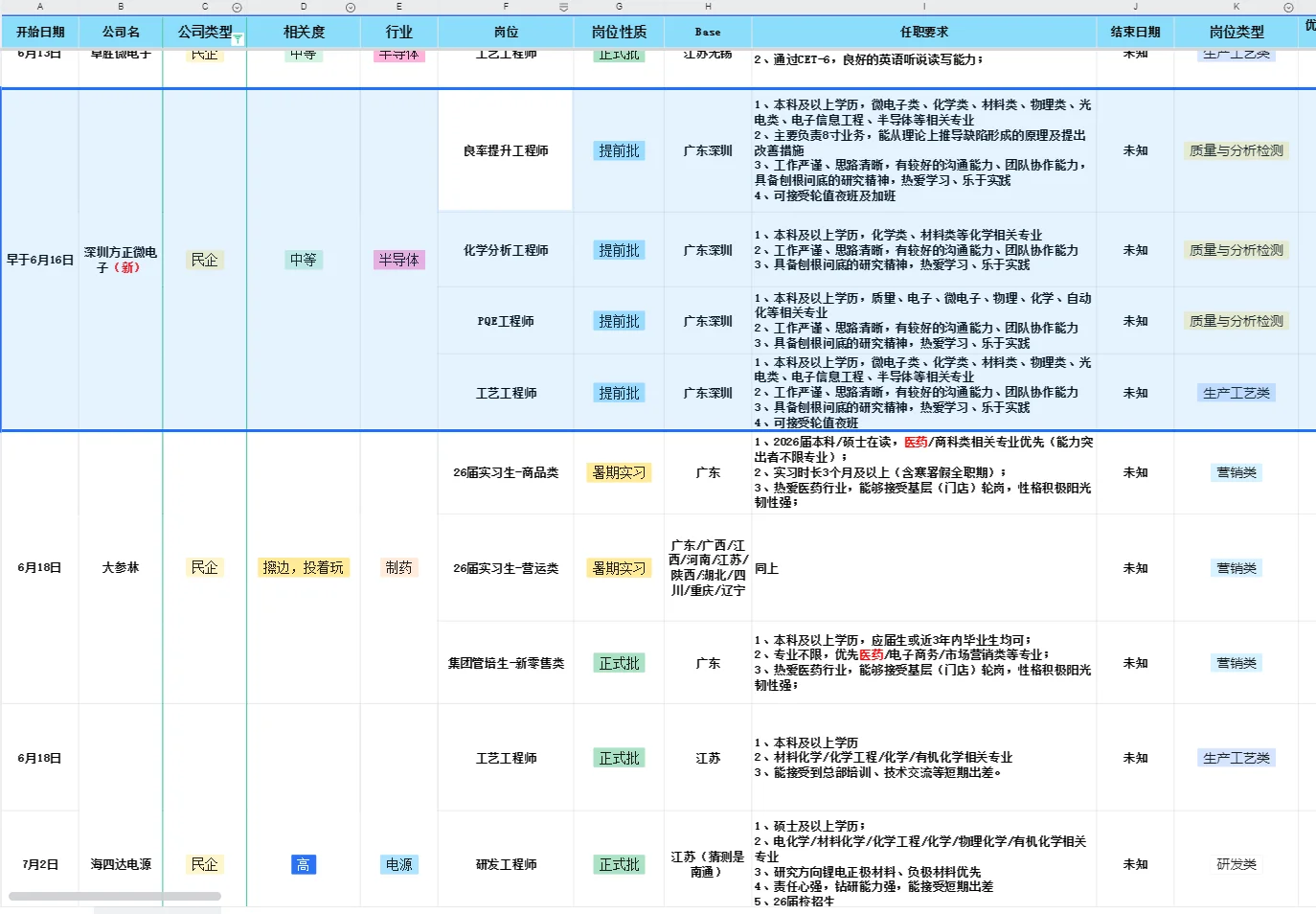Select column H letter header
This screenshot has width=1316, height=914.
(x=708, y=7)
